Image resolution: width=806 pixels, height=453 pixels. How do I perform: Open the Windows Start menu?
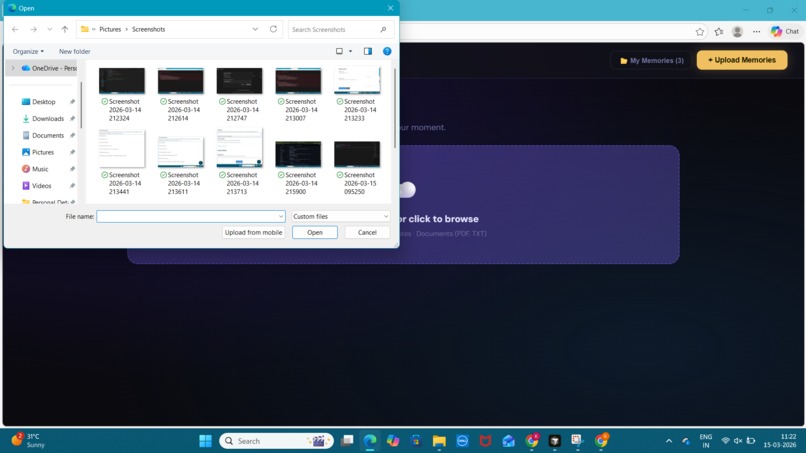pyautogui.click(x=206, y=441)
